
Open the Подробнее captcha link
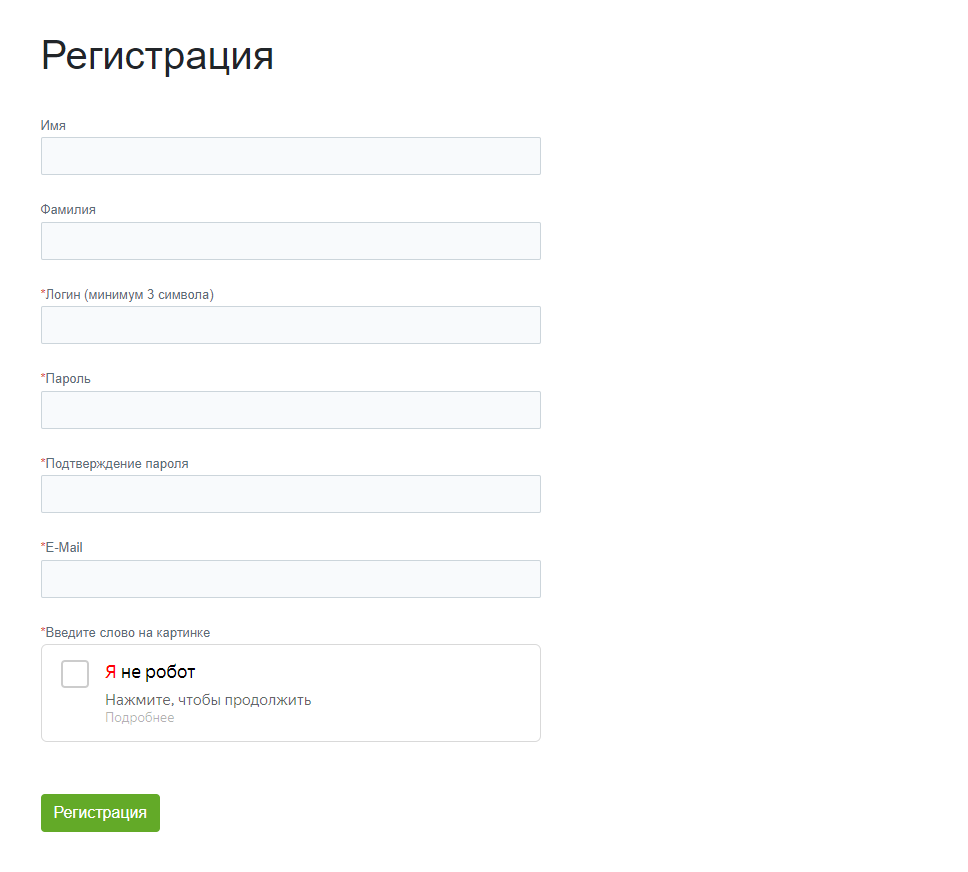click(x=139, y=718)
